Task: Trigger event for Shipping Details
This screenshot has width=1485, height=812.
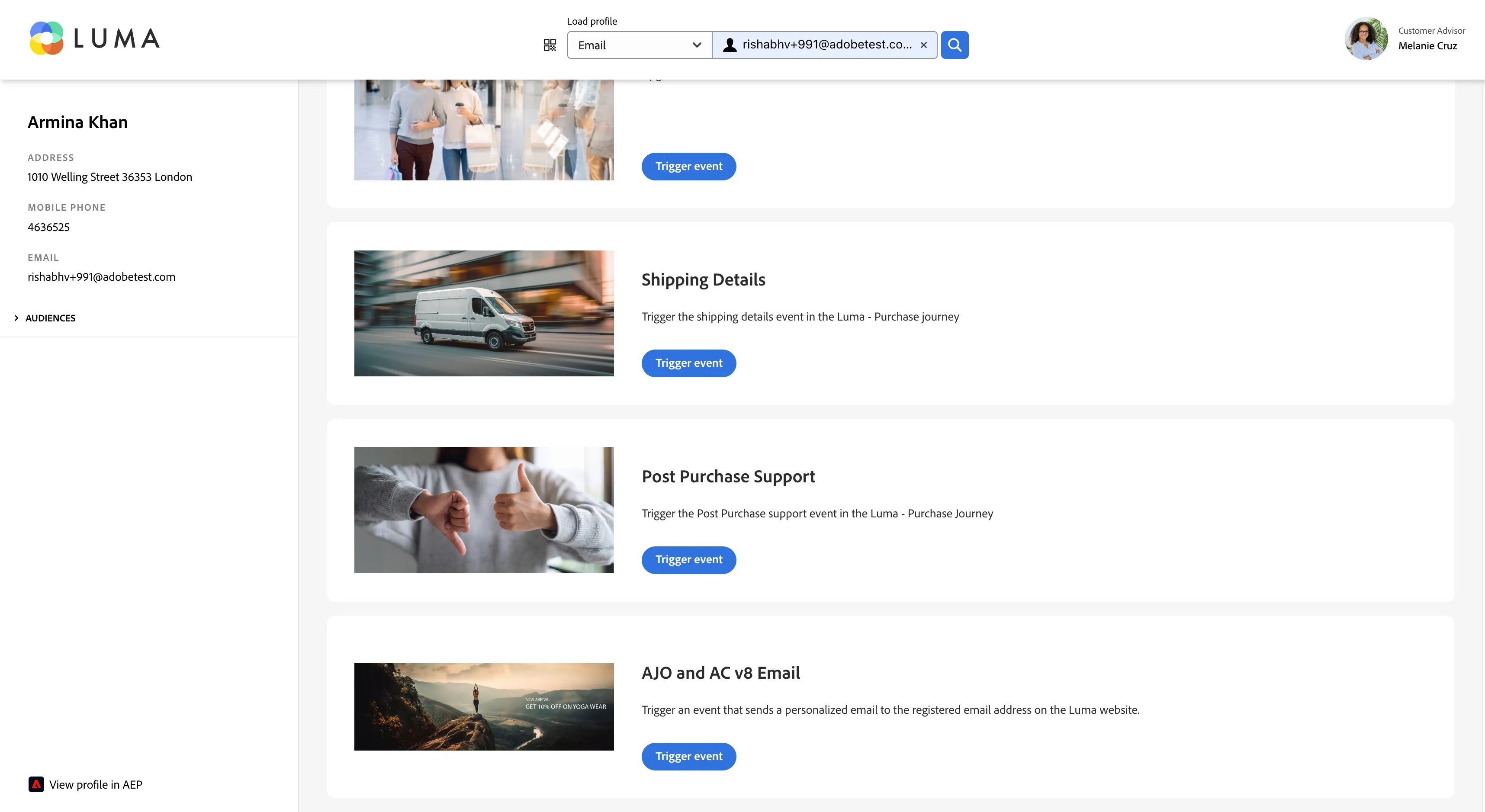Action: [x=689, y=363]
